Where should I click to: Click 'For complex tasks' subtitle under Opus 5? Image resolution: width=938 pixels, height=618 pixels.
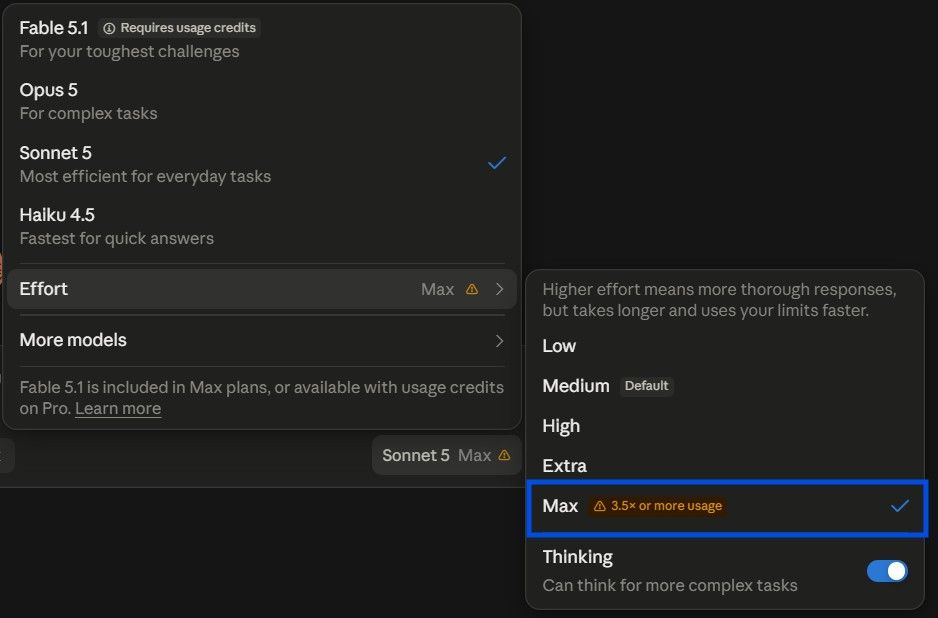89,114
